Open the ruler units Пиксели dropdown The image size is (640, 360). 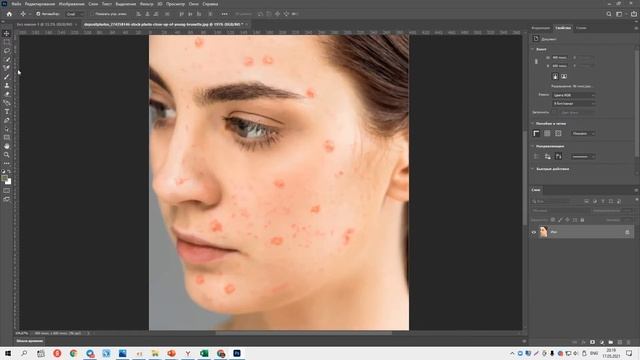point(582,133)
